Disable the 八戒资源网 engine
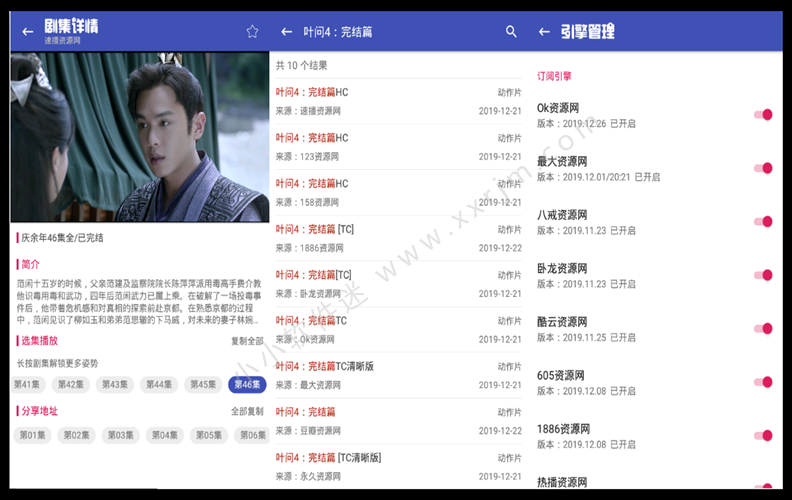Viewport: 792px width, 500px height. 763,222
